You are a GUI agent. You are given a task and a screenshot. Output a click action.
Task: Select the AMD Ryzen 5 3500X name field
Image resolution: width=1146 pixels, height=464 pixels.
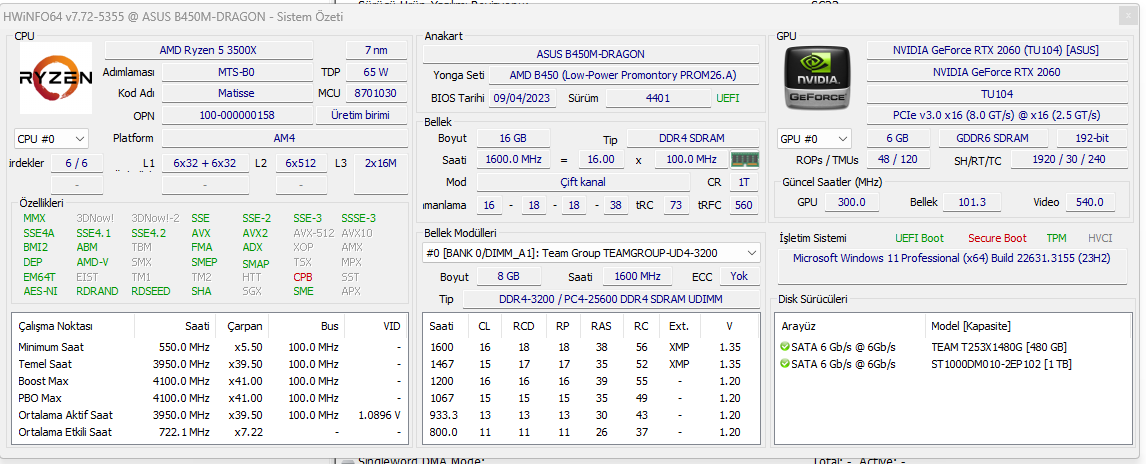point(208,50)
